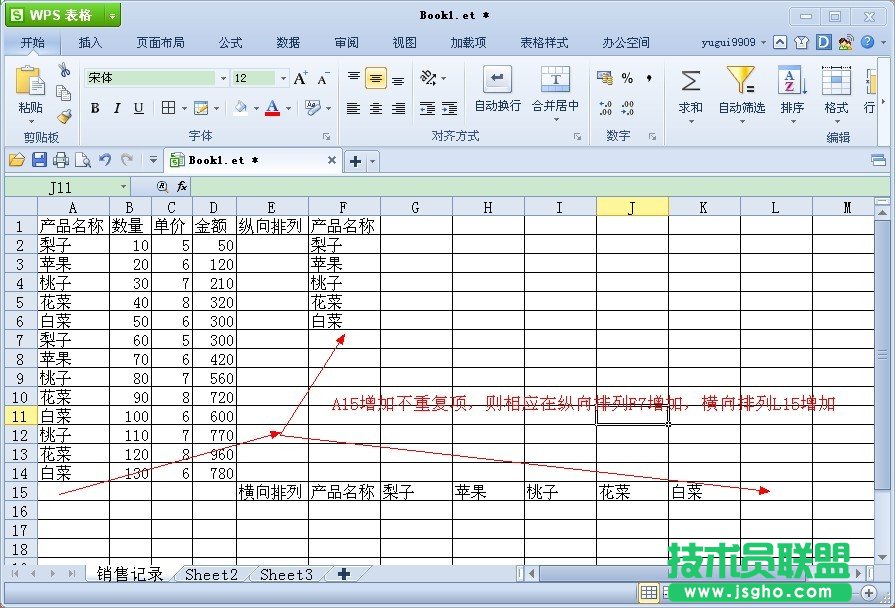Switch to the 数据 ribbon tab
895x608 pixels.
coord(288,42)
